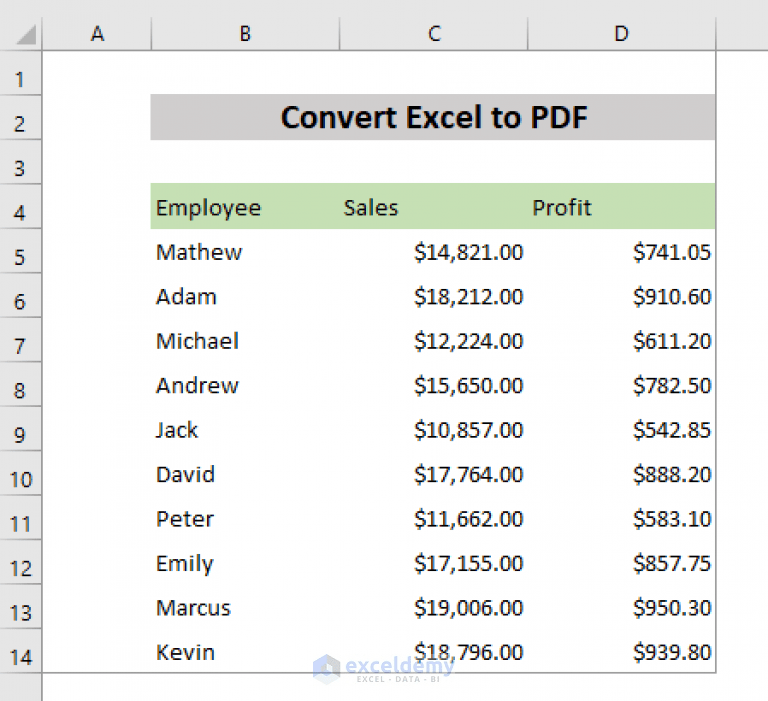Select row 2 header

point(21,118)
